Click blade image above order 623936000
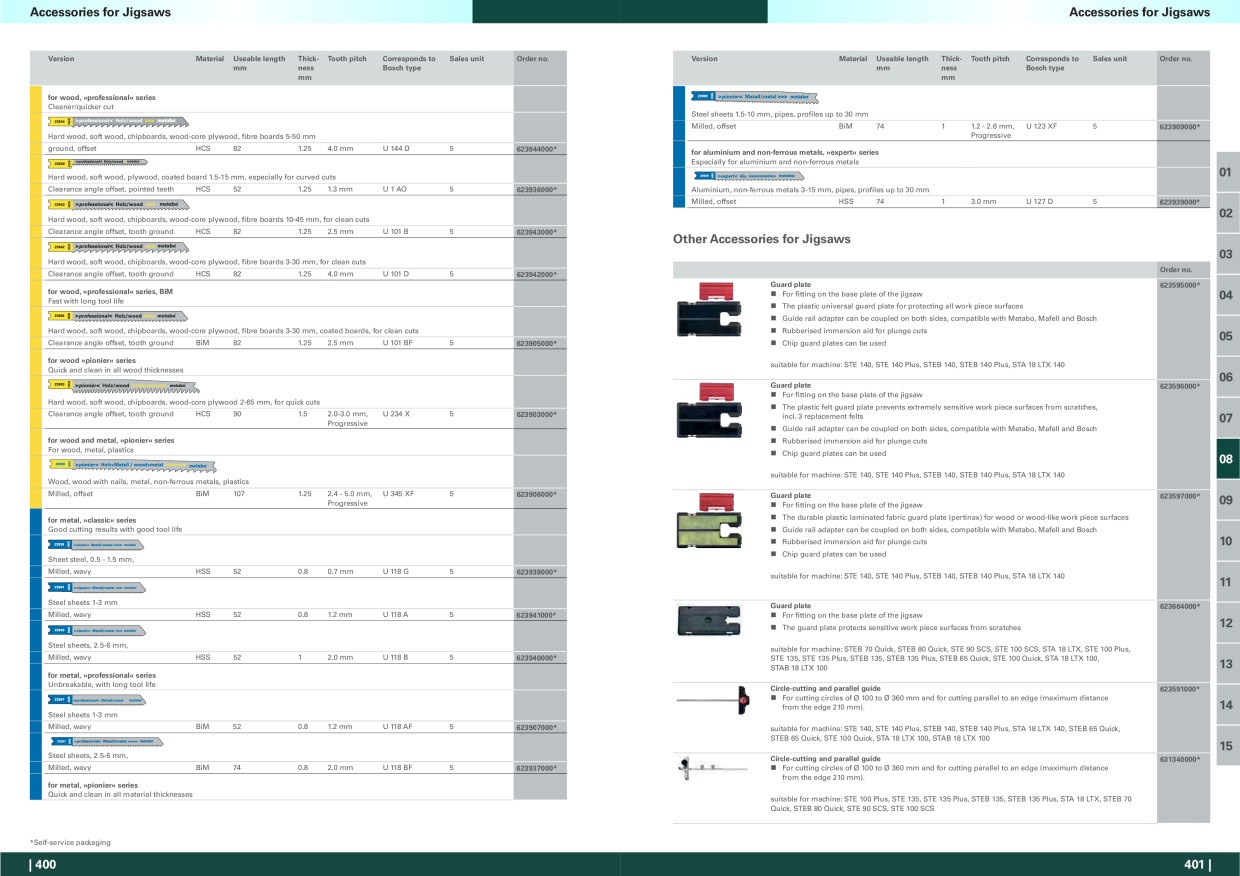Viewport: 1240px width, 876px height. pos(98,162)
